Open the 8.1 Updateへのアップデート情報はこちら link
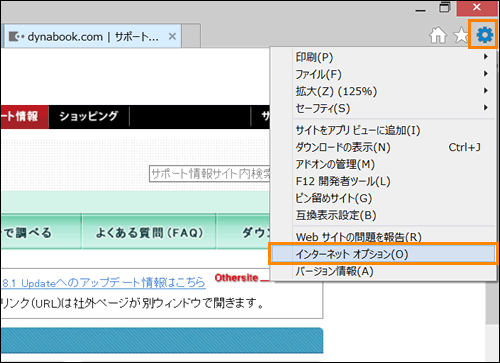Image resolution: width=500 pixels, height=363 pixels. click(104, 283)
